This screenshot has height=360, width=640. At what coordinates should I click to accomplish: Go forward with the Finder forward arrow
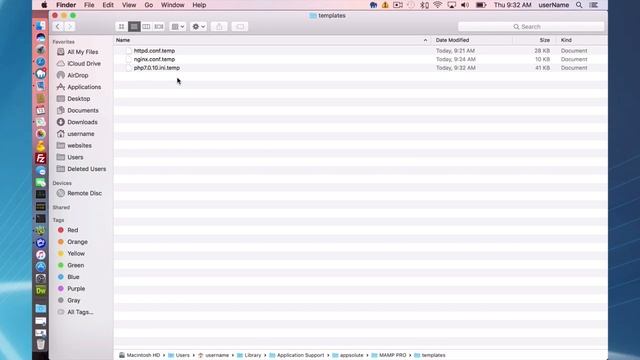70,27
